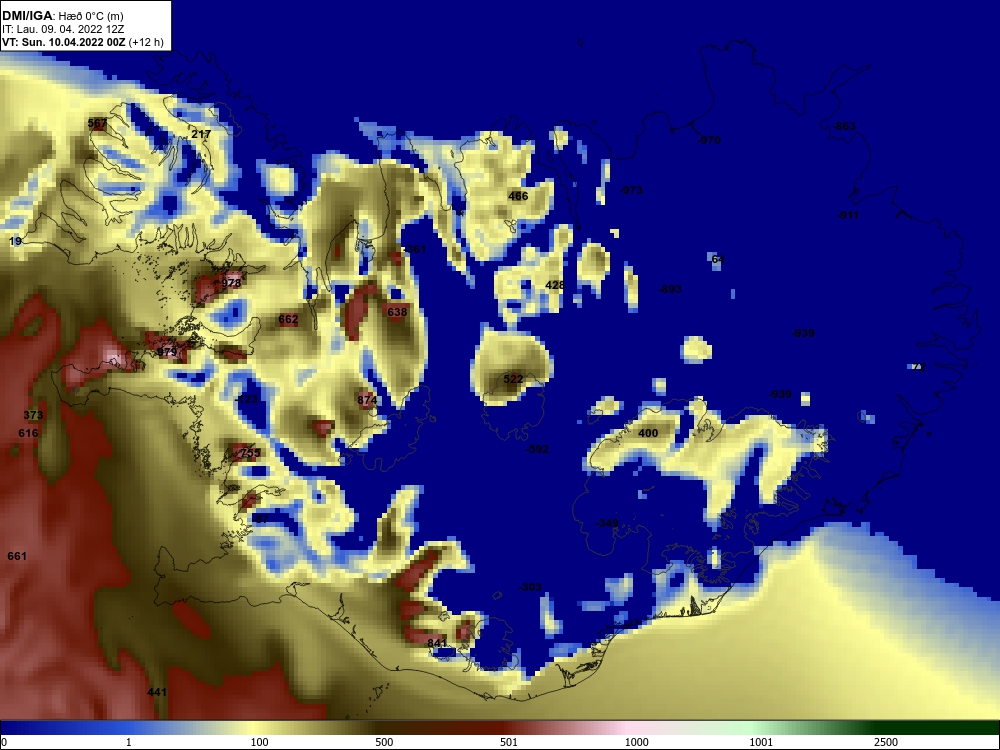Click the 100 tick on the color scale

pyautogui.click(x=260, y=742)
